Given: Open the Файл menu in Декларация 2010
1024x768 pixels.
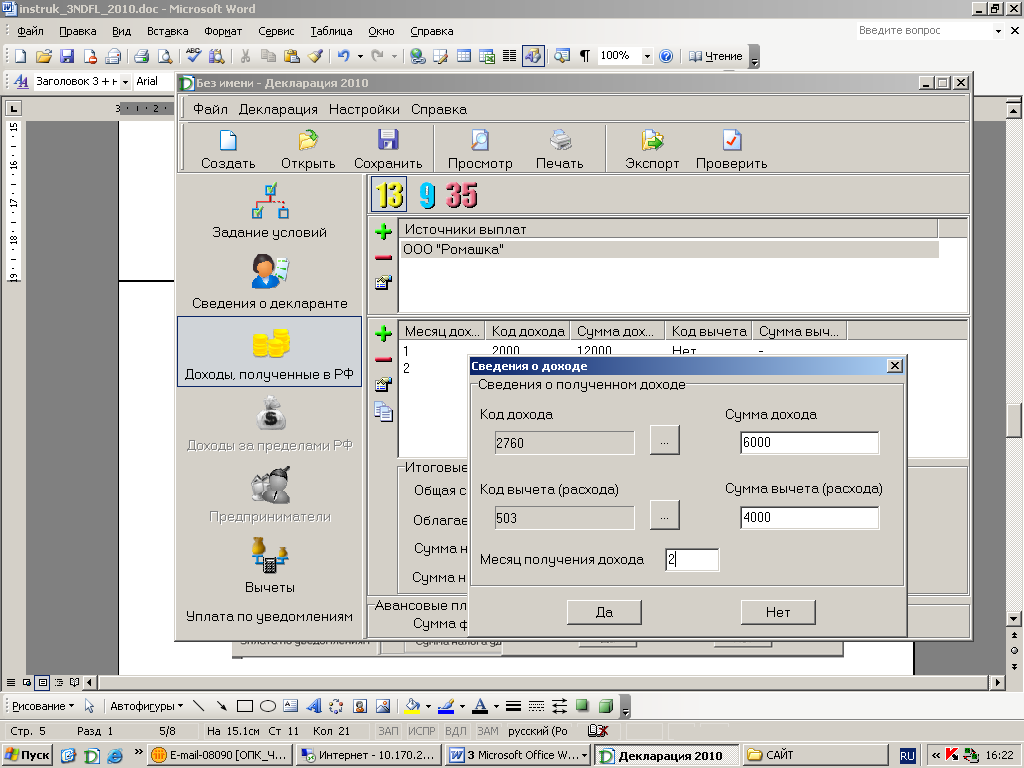Looking at the screenshot, I should coord(210,109).
